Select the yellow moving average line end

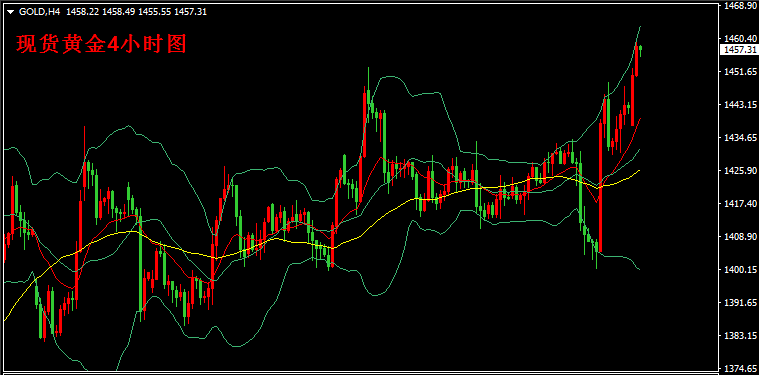tap(638, 171)
